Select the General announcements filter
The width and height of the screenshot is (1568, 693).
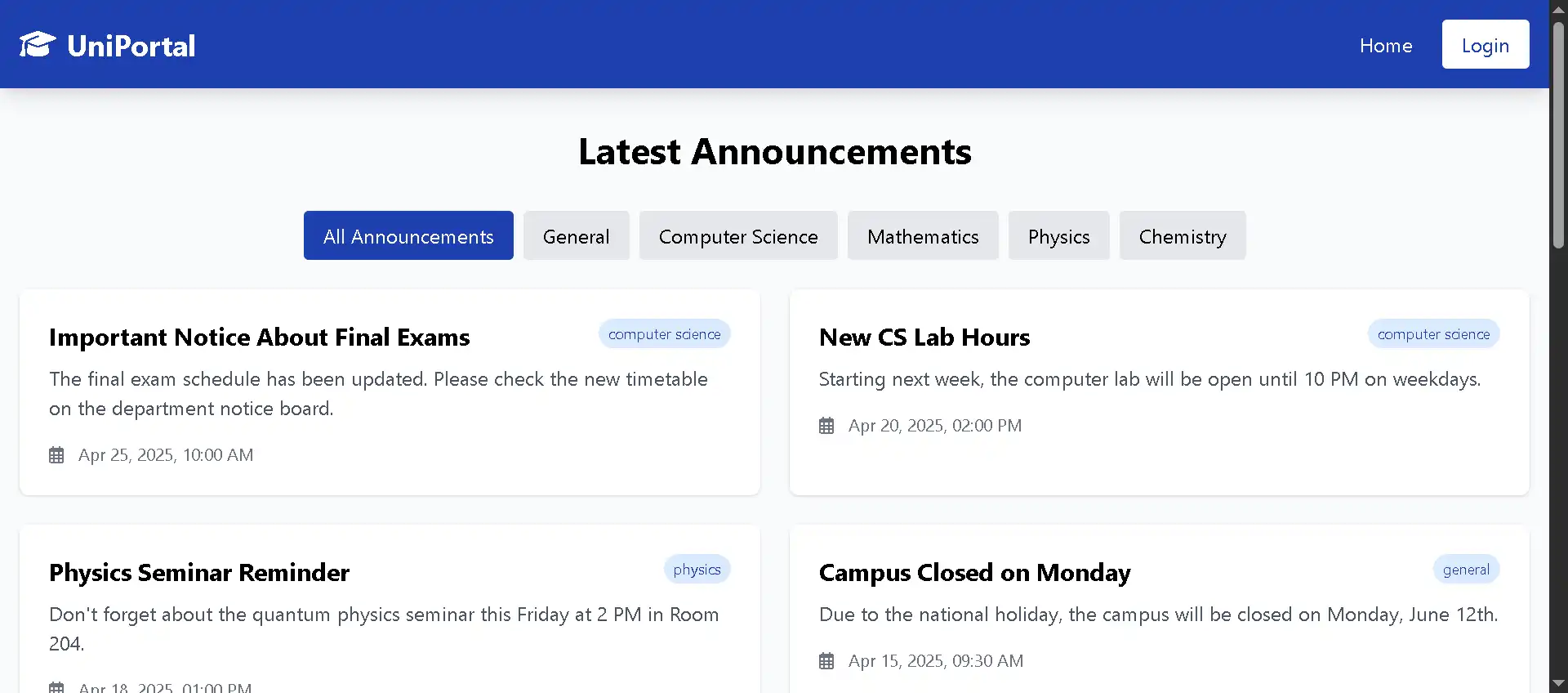tap(576, 235)
